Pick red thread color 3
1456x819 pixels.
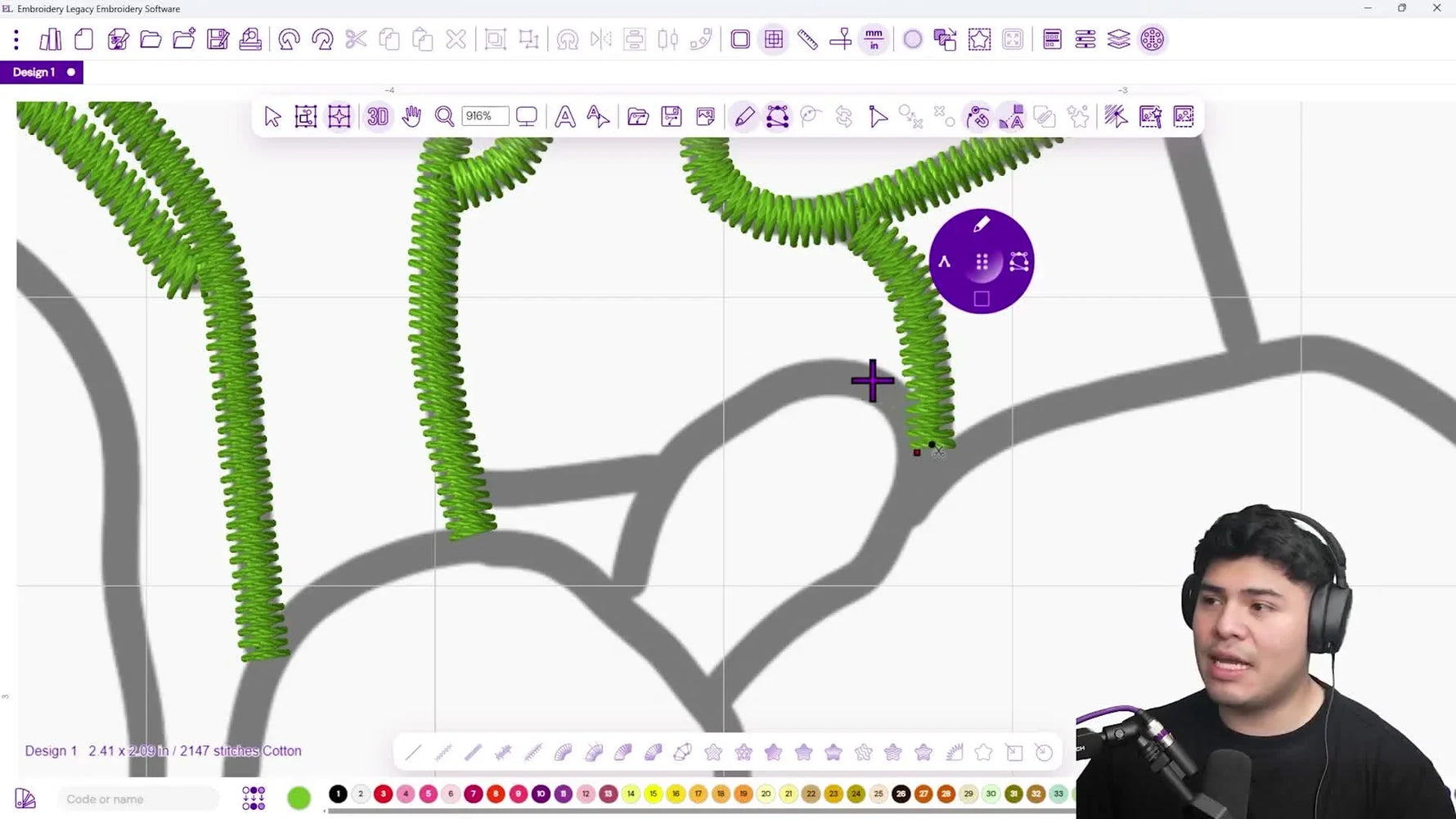(x=383, y=794)
